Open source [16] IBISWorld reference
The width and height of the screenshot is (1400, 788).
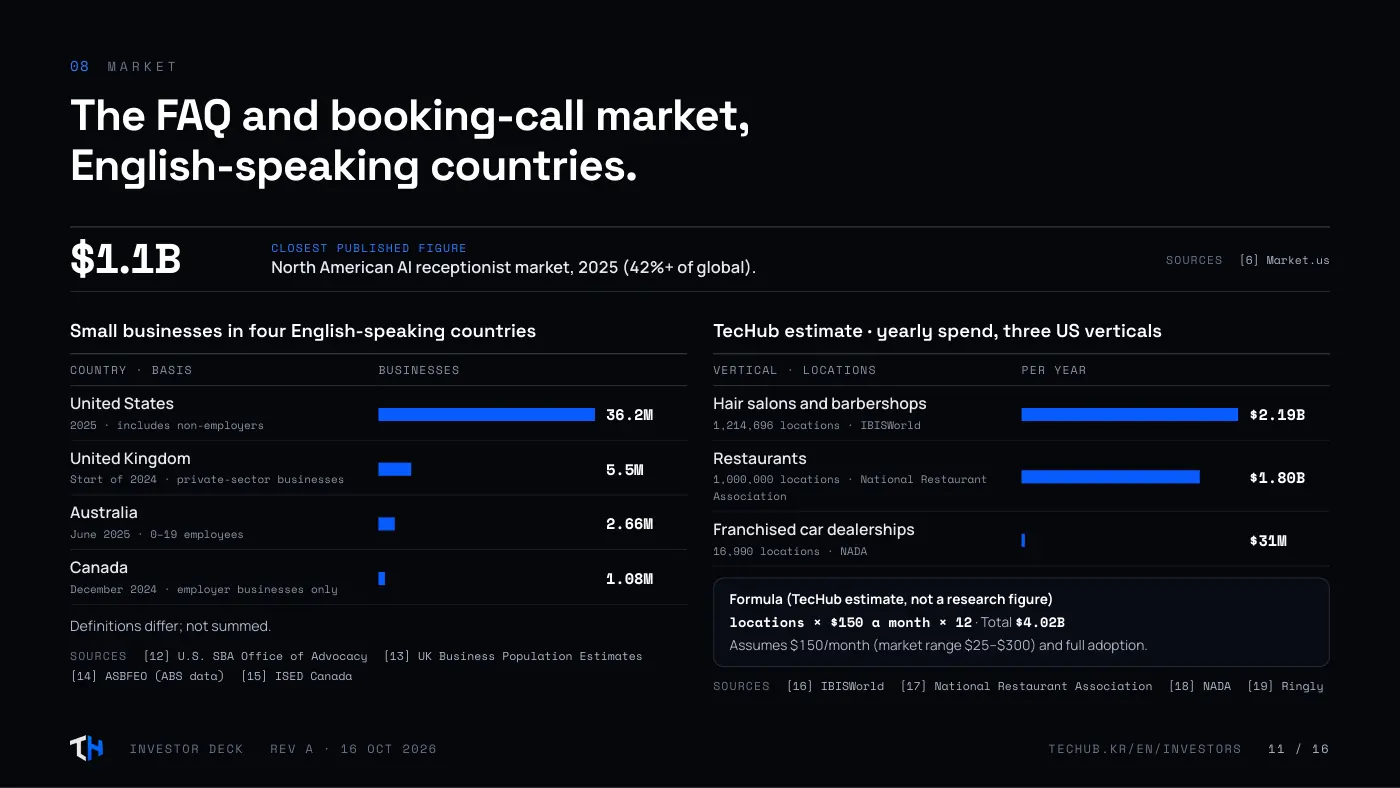(835, 686)
